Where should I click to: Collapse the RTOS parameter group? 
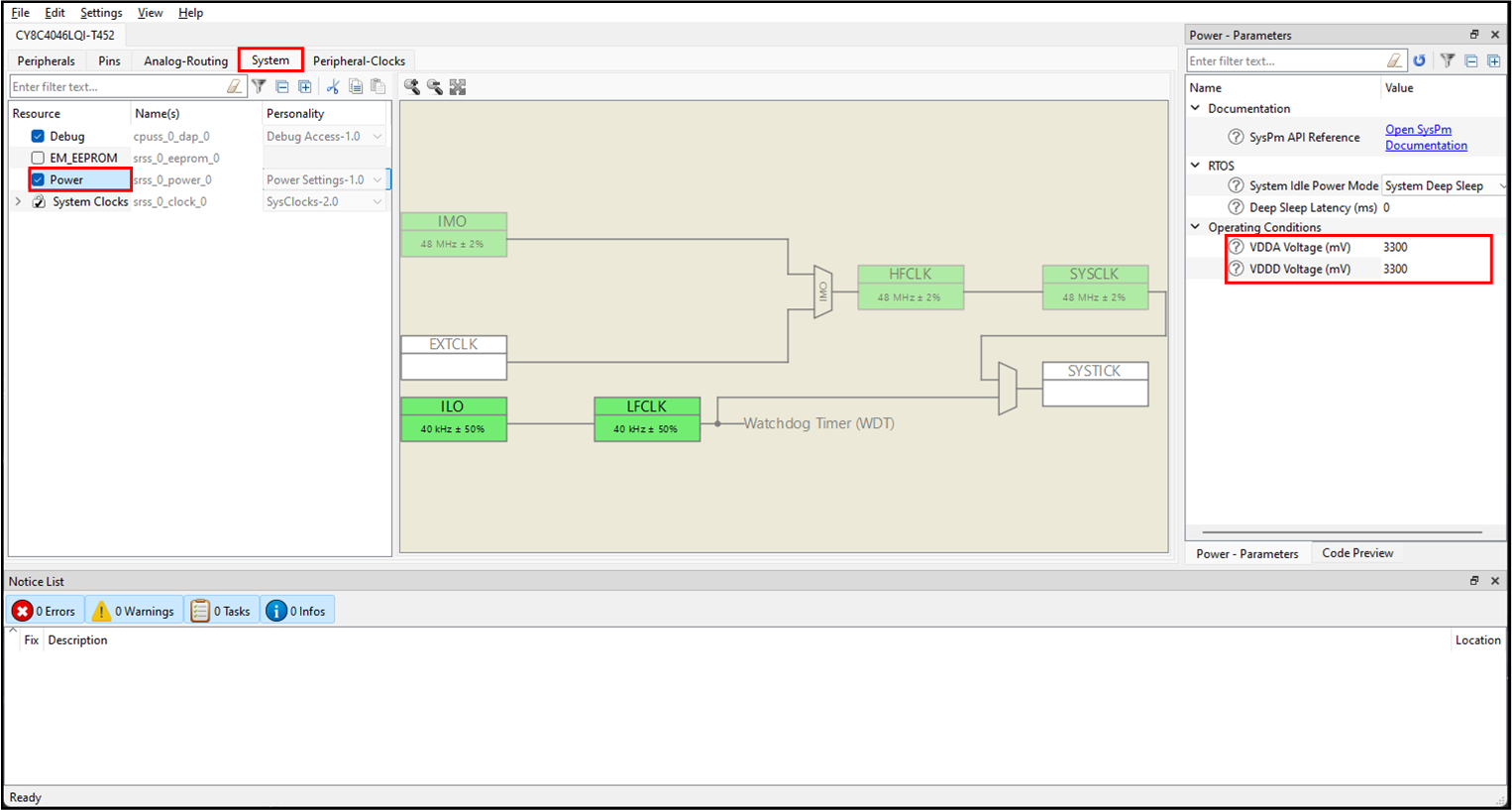pyautogui.click(x=1196, y=166)
